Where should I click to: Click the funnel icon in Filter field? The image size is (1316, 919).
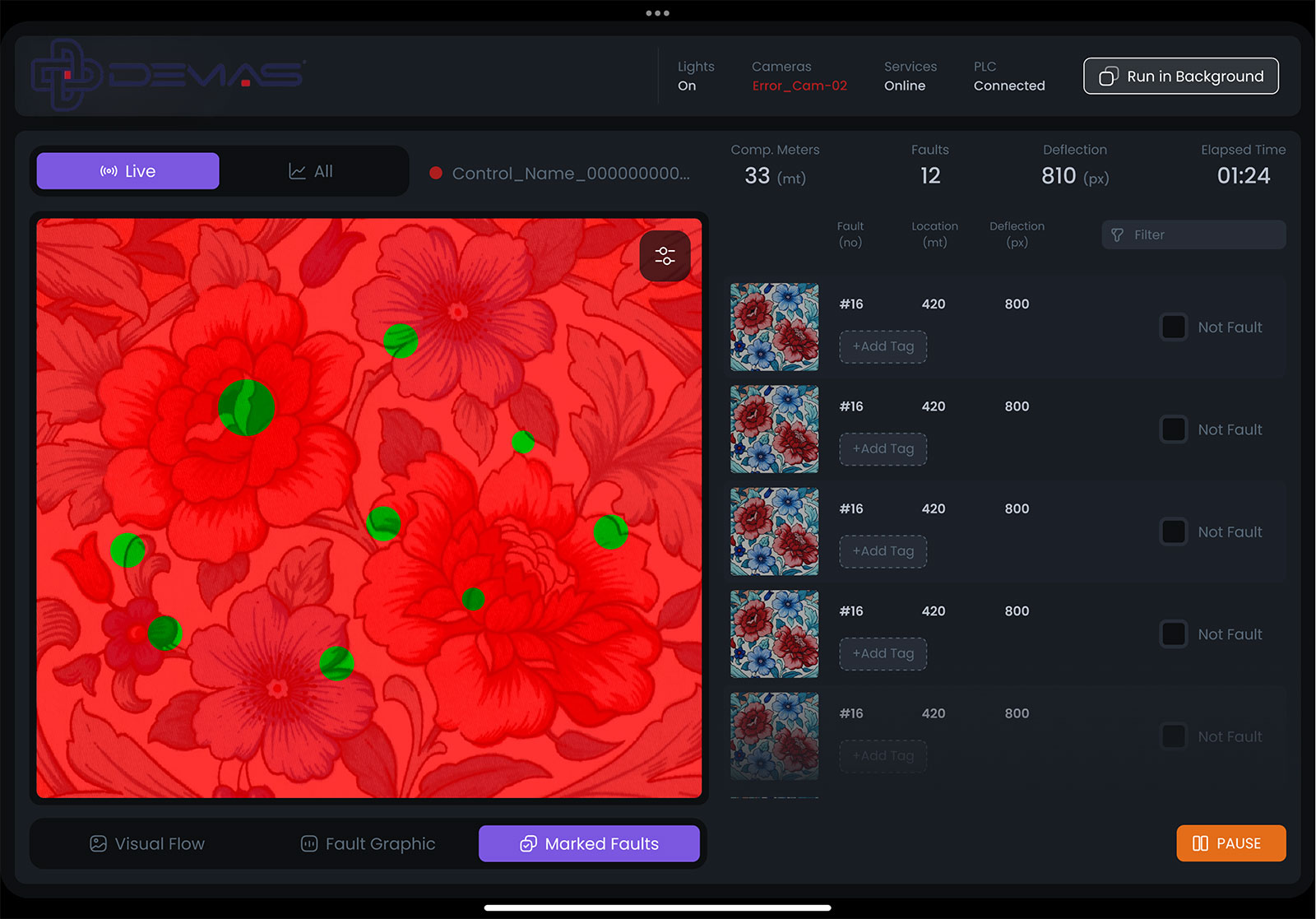pyautogui.click(x=1117, y=235)
